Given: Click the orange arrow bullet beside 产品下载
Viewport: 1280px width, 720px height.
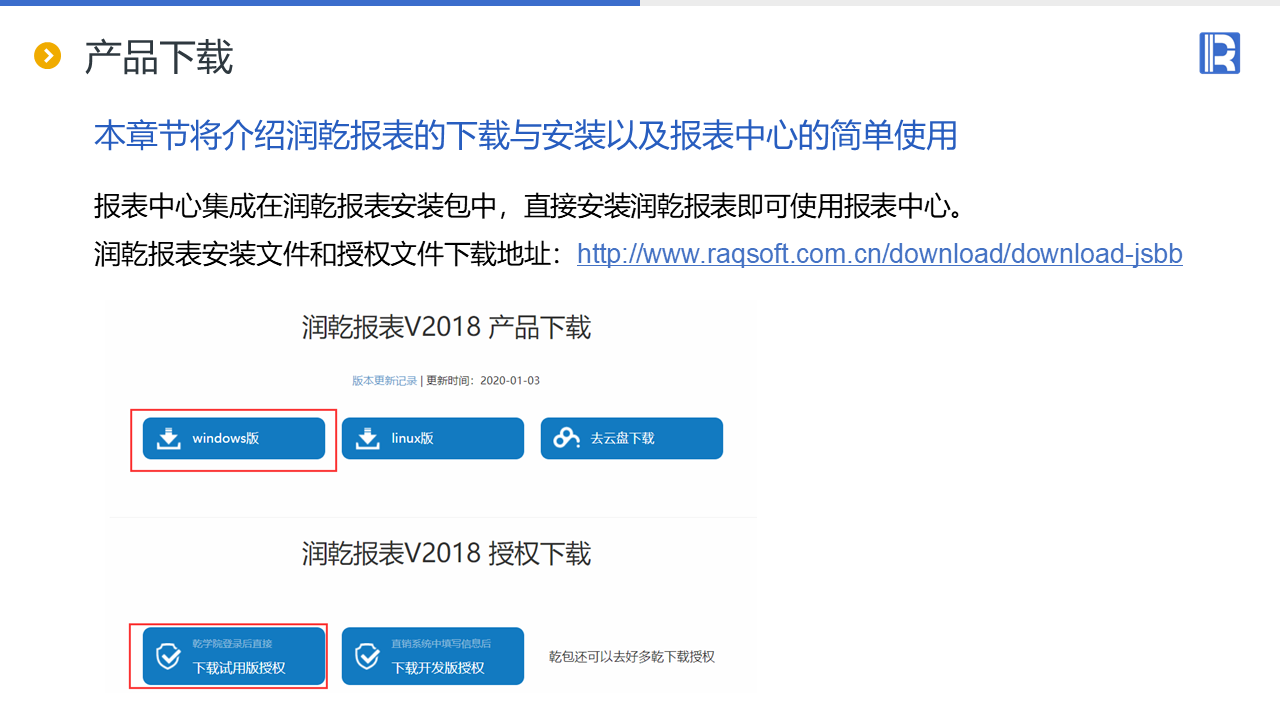Looking at the screenshot, I should (48, 57).
